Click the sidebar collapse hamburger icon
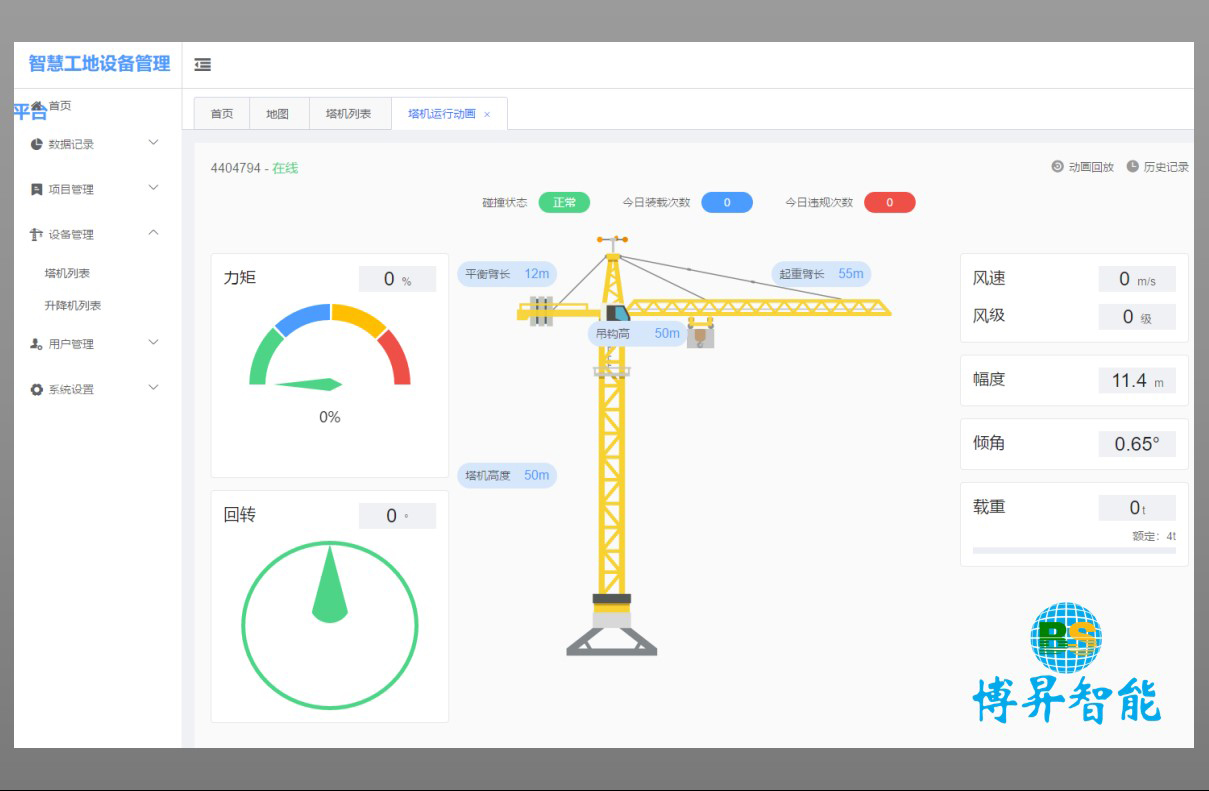Screen dimensions: 1209x791 click(x=203, y=65)
